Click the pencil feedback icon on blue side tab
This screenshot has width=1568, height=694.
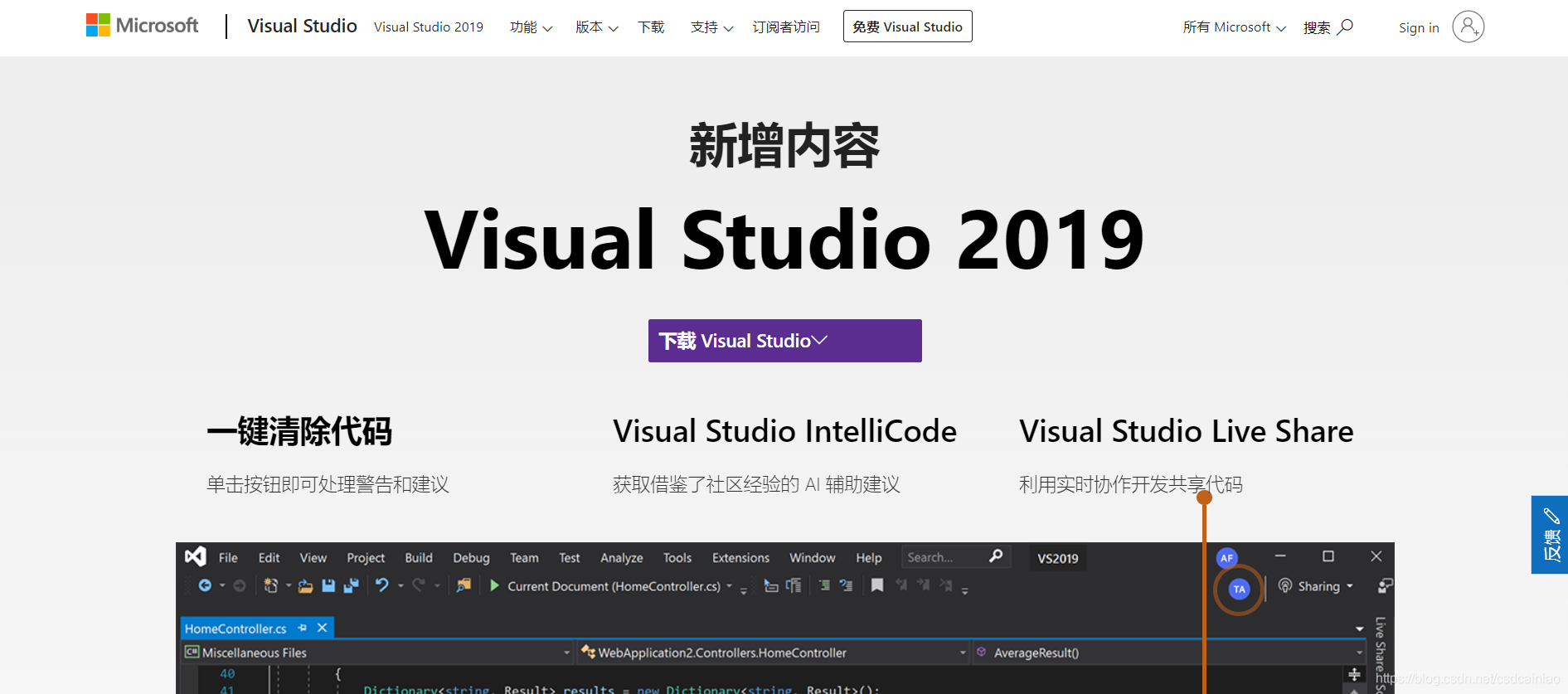pos(1551,516)
